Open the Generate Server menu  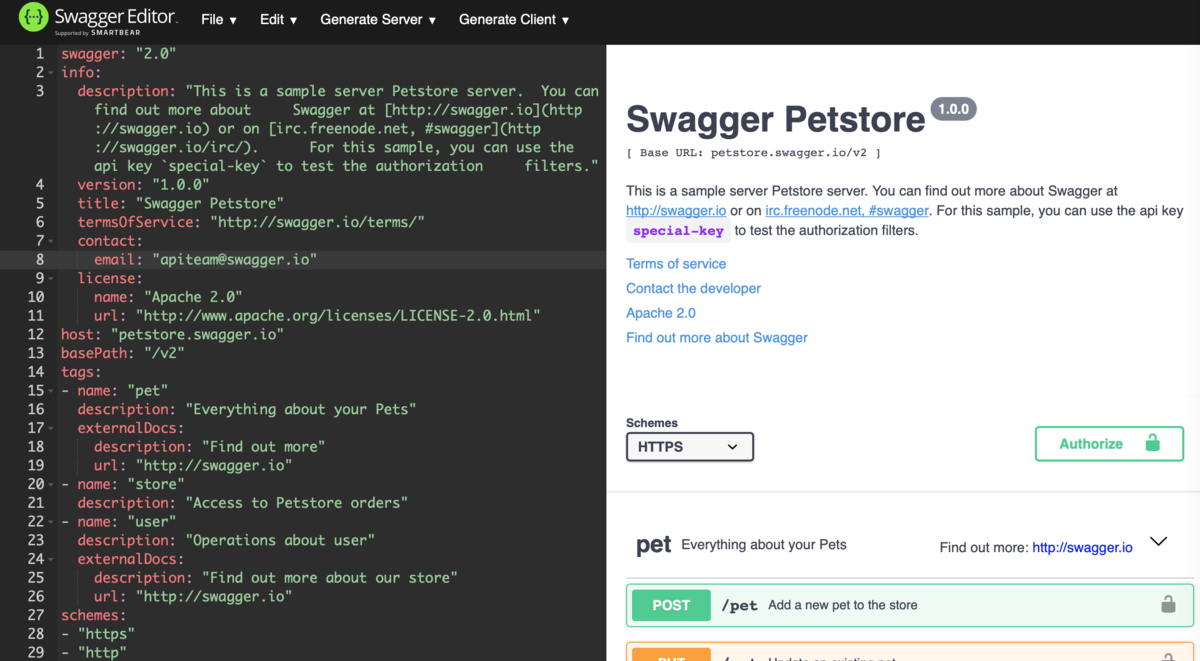point(378,19)
